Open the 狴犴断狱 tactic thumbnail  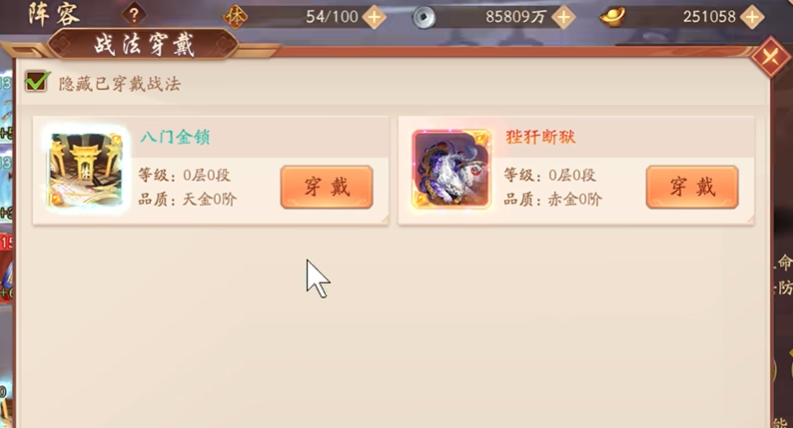(x=451, y=169)
